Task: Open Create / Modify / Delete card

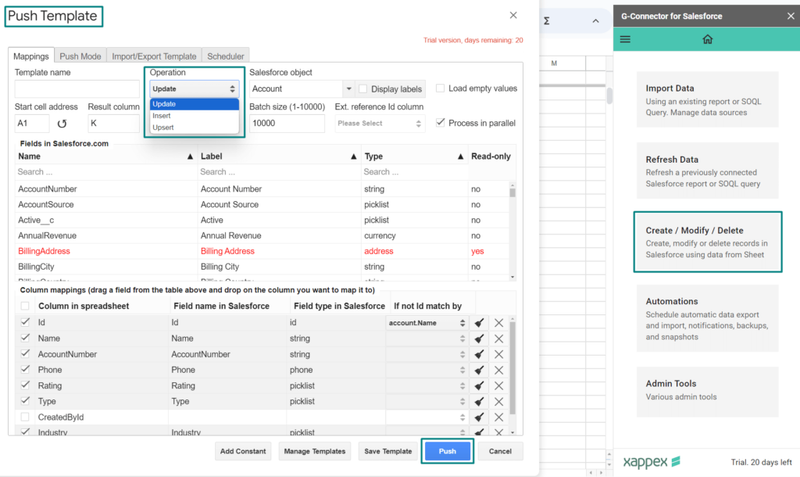Action: pyautogui.click(x=708, y=242)
